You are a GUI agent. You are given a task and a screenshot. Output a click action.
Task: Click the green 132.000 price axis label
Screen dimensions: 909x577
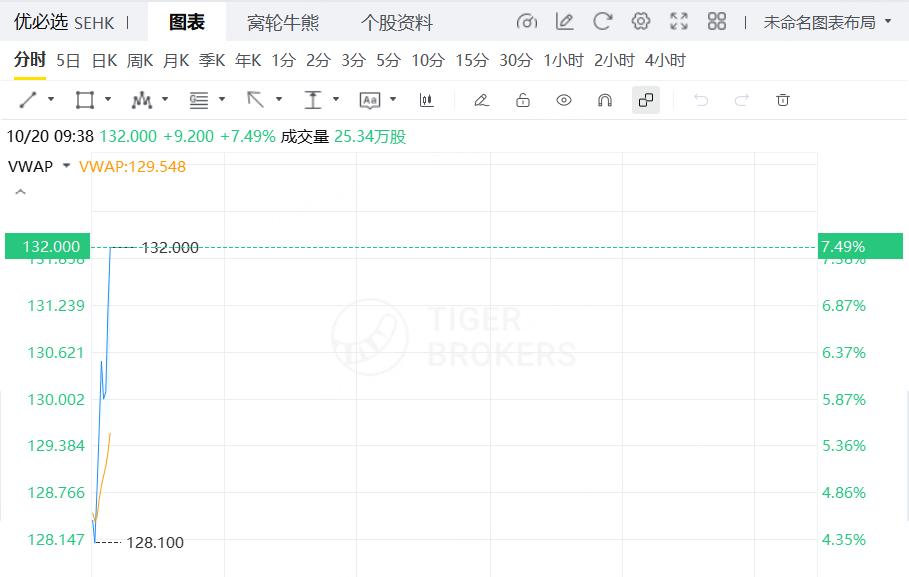tap(48, 246)
